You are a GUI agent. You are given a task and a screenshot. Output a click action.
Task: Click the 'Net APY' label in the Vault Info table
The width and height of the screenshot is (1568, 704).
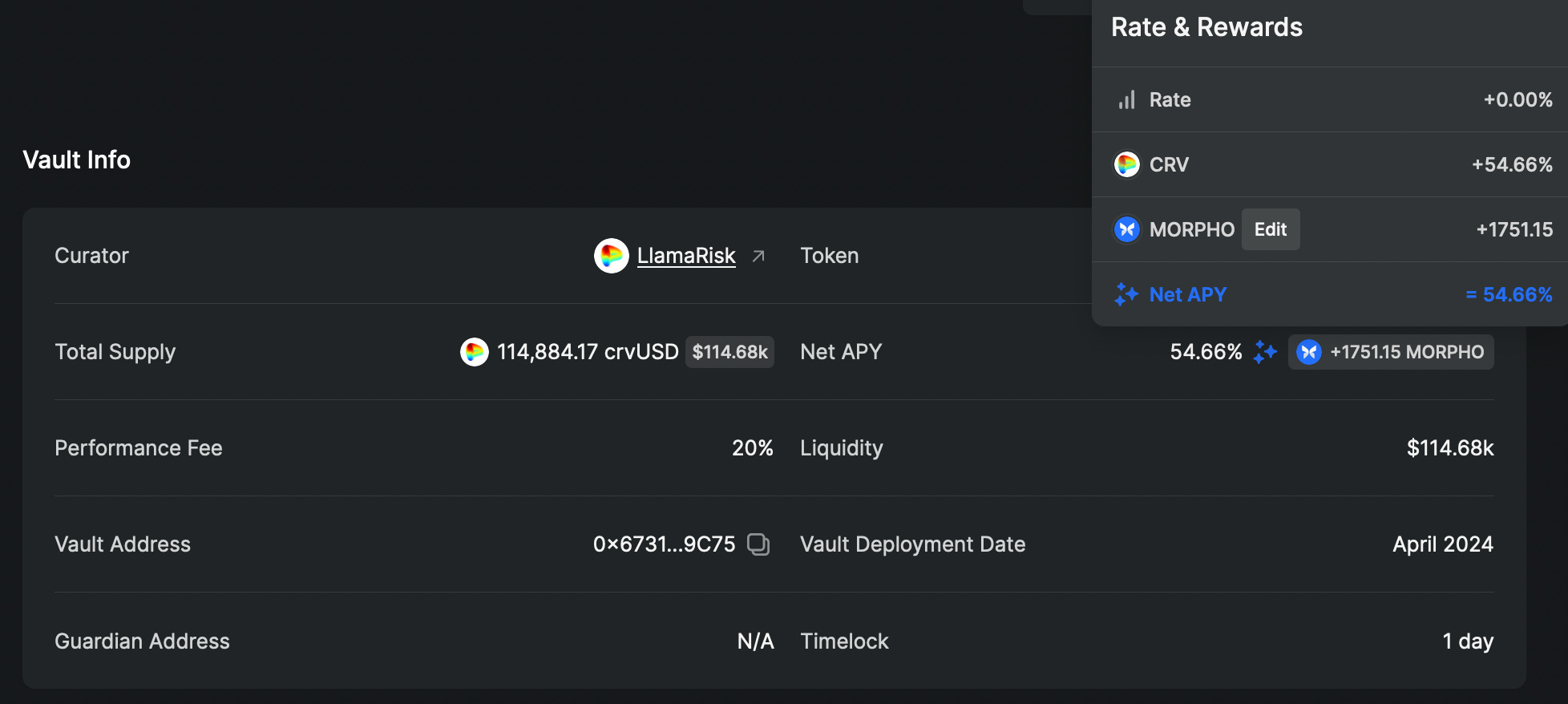pyautogui.click(x=841, y=352)
